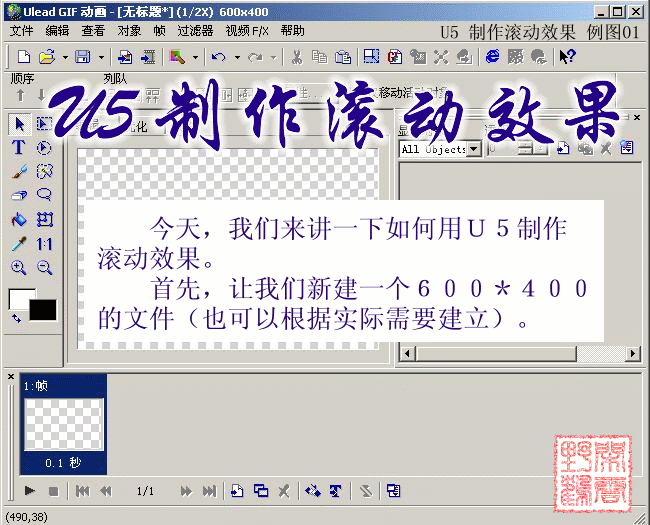This screenshot has height=525, width=650.
Task: Go to the first frame
Action: coord(82,491)
